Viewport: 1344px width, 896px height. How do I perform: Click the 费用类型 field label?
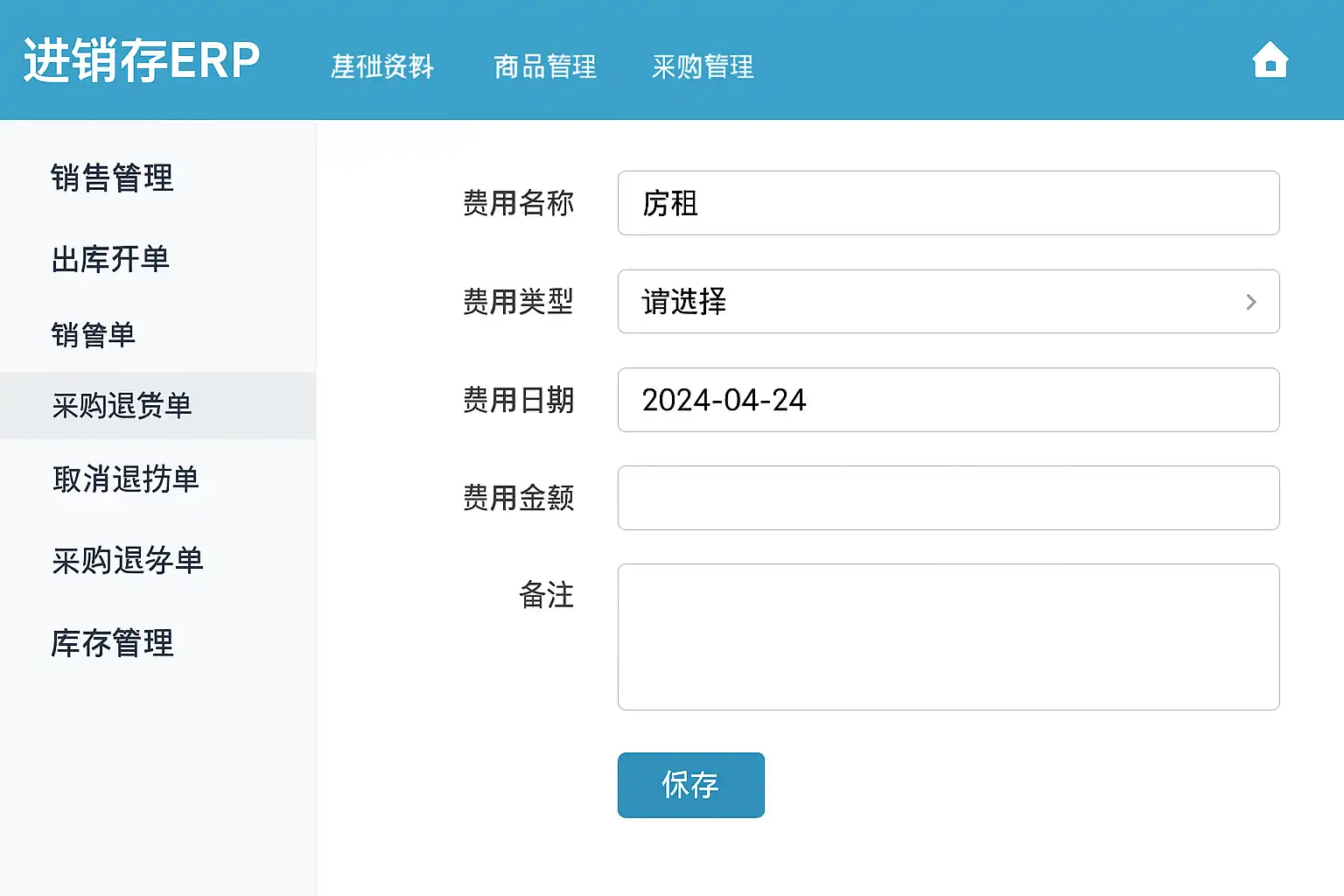click(518, 302)
